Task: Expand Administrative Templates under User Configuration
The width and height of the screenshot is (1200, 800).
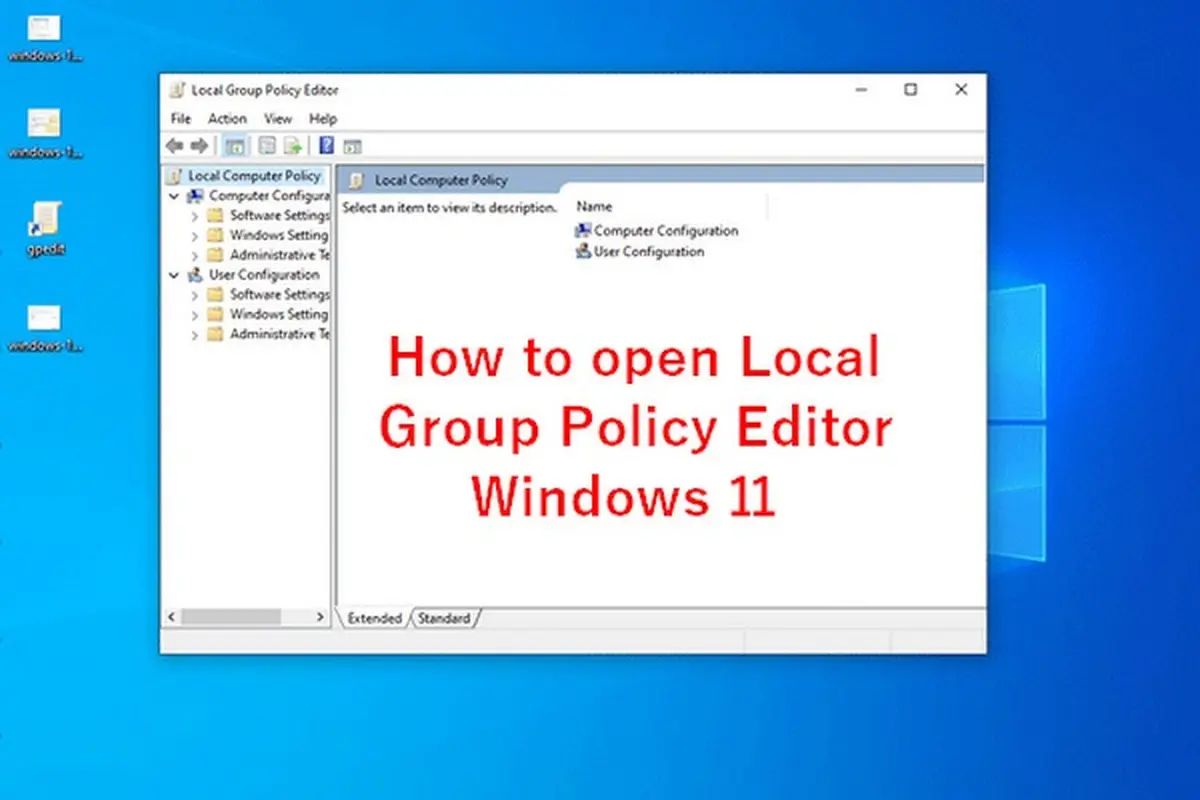Action: [195, 334]
